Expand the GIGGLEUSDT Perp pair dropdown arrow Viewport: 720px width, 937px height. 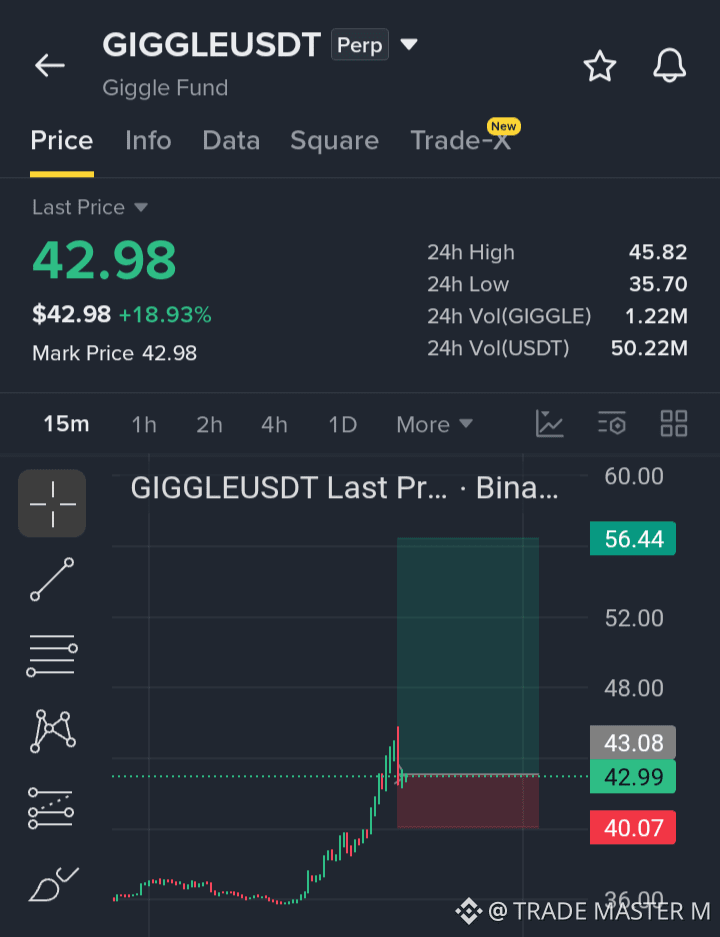[409, 44]
